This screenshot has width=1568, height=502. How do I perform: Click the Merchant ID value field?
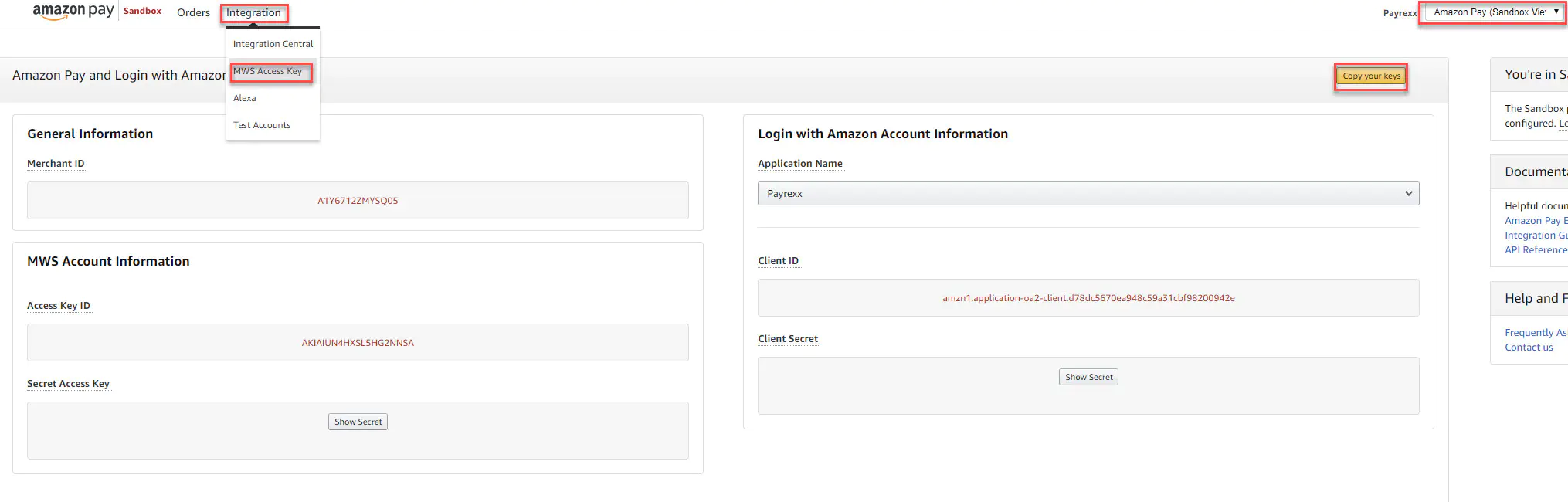coord(358,201)
